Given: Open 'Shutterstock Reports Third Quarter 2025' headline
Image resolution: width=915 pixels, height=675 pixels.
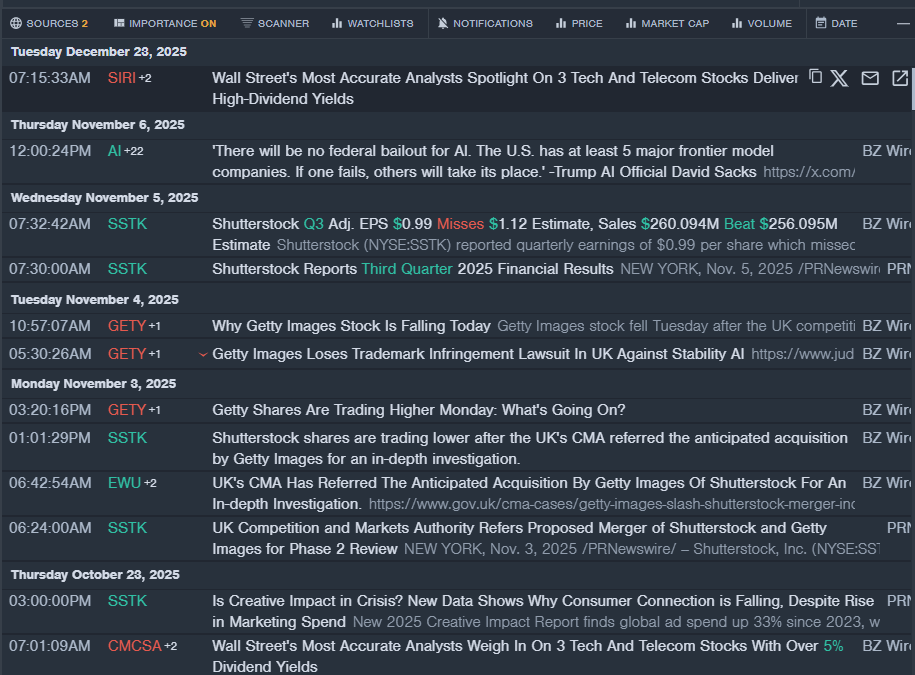Looking at the screenshot, I should [x=413, y=269].
